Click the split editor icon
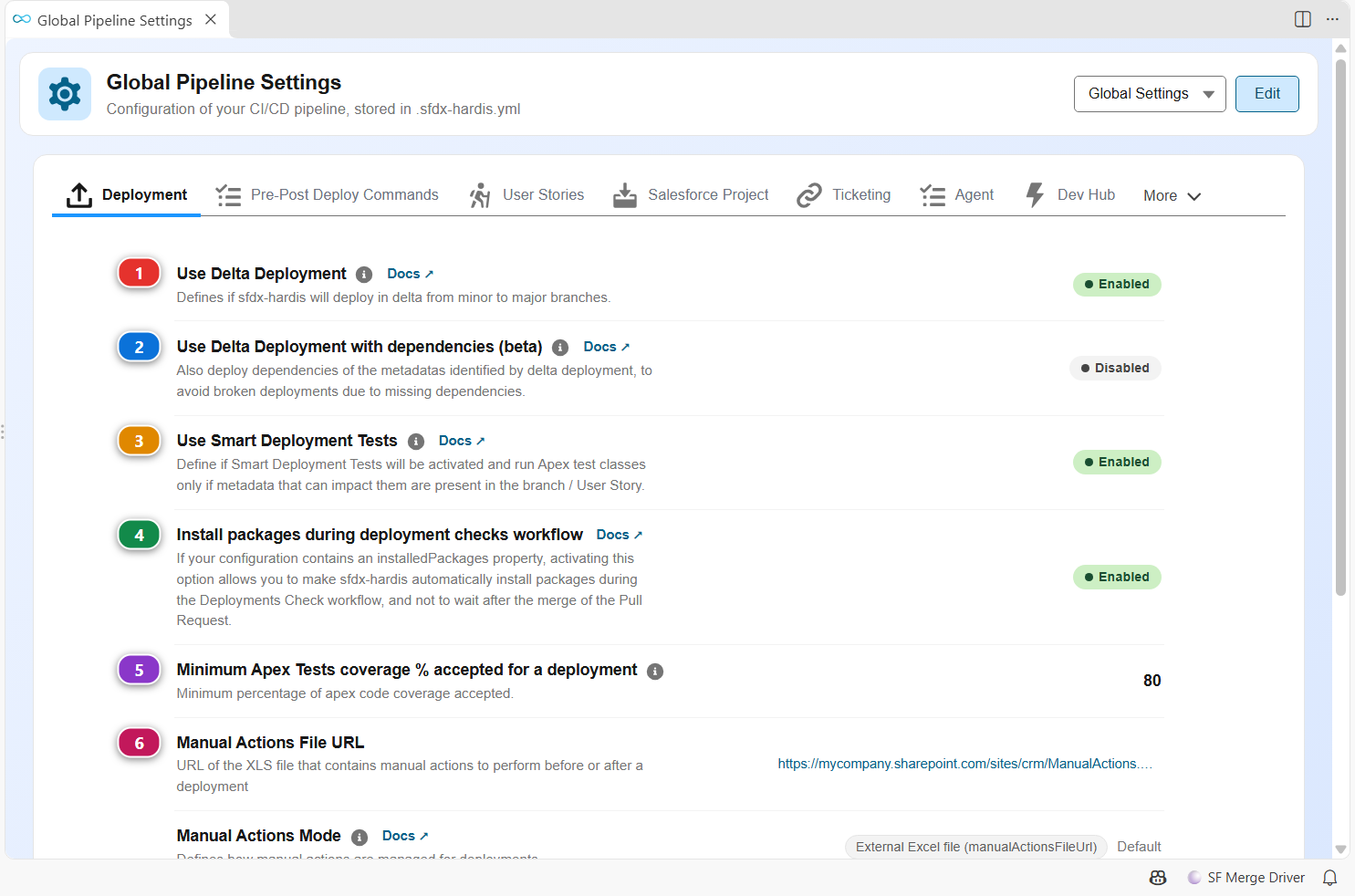 tap(1303, 19)
